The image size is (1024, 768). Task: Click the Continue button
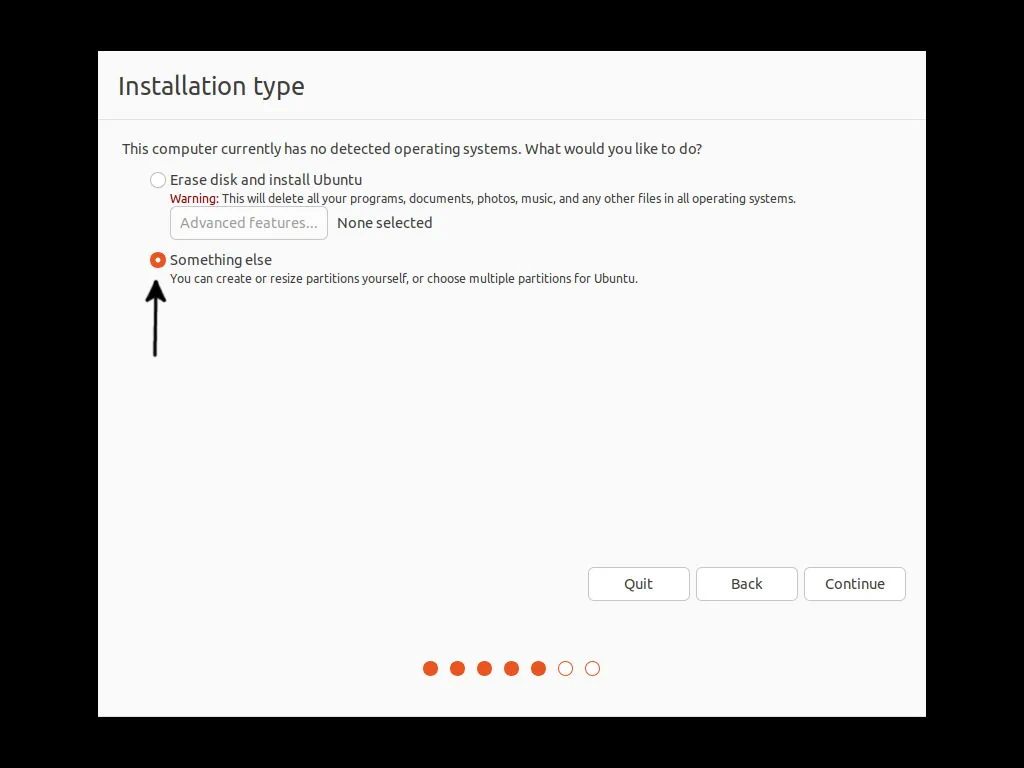point(854,584)
